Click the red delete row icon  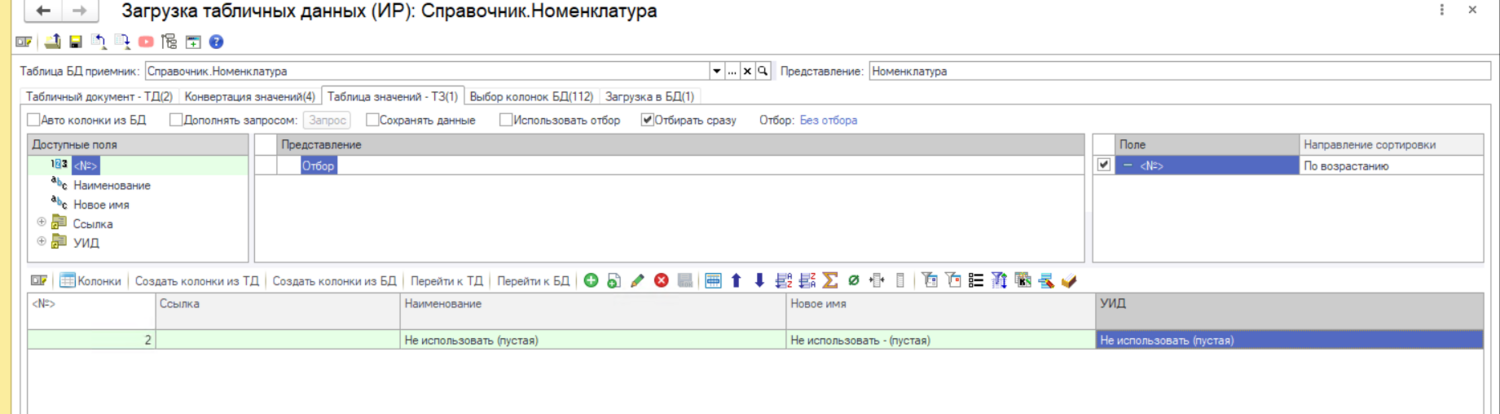click(661, 281)
